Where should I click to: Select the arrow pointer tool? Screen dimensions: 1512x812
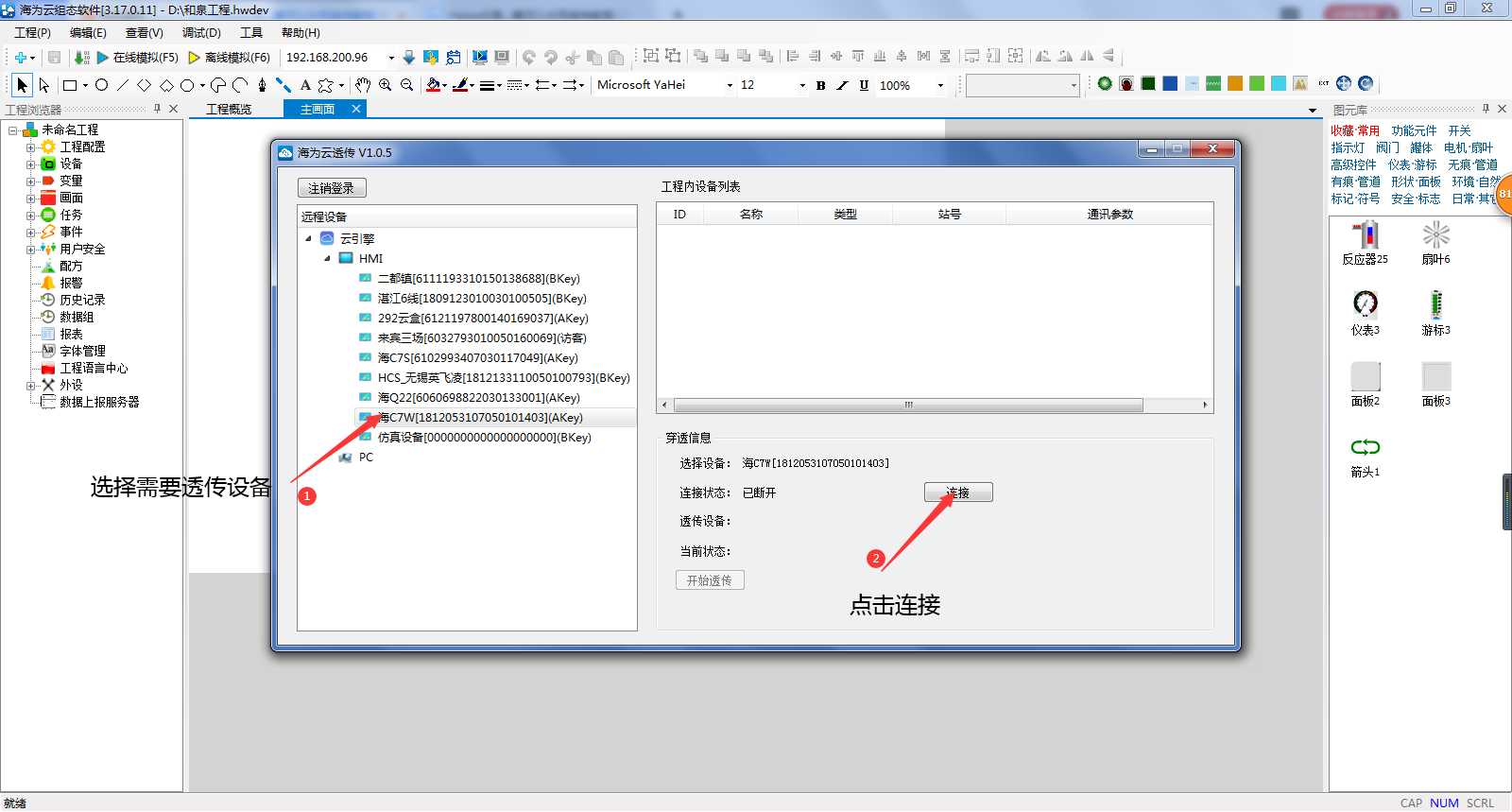click(x=22, y=85)
